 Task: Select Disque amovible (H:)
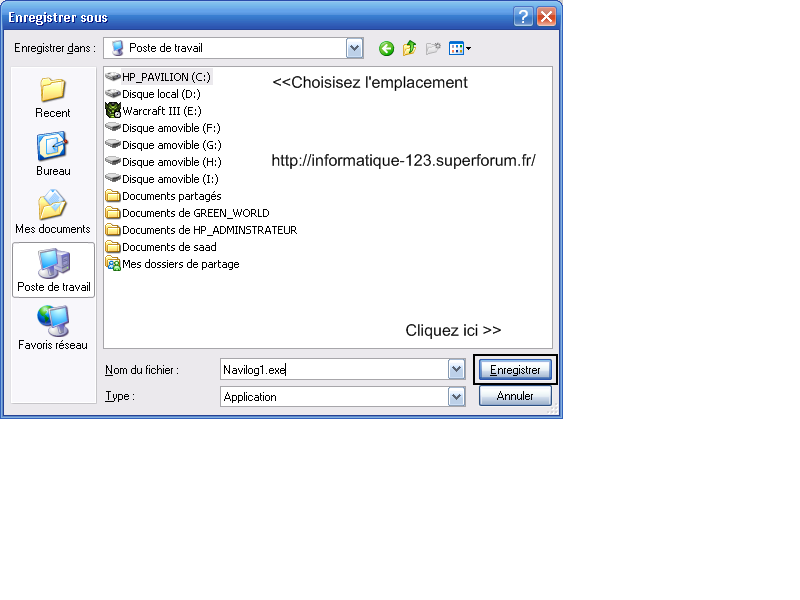pyautogui.click(x=163, y=162)
